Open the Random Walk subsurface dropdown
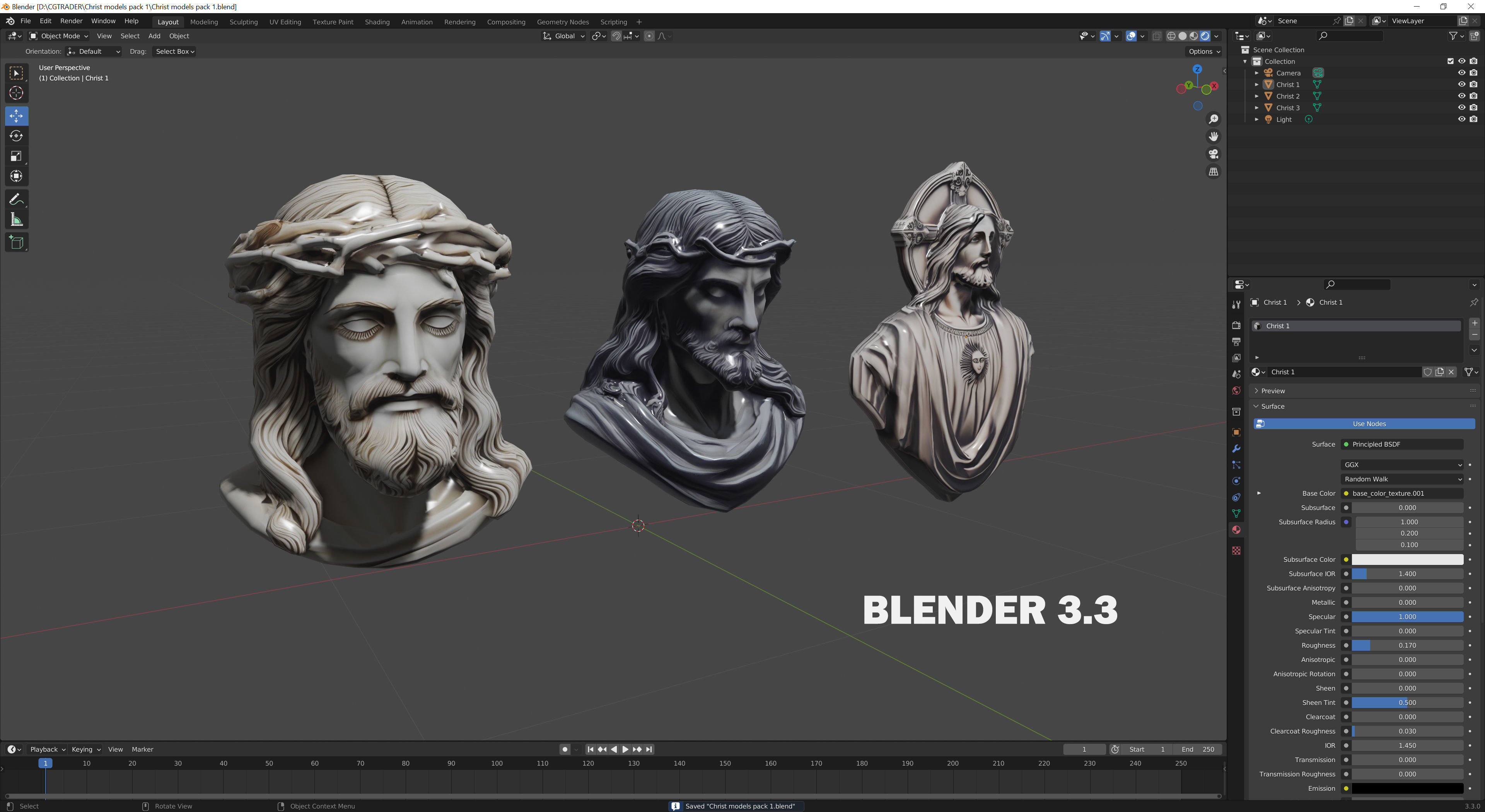 click(1401, 479)
